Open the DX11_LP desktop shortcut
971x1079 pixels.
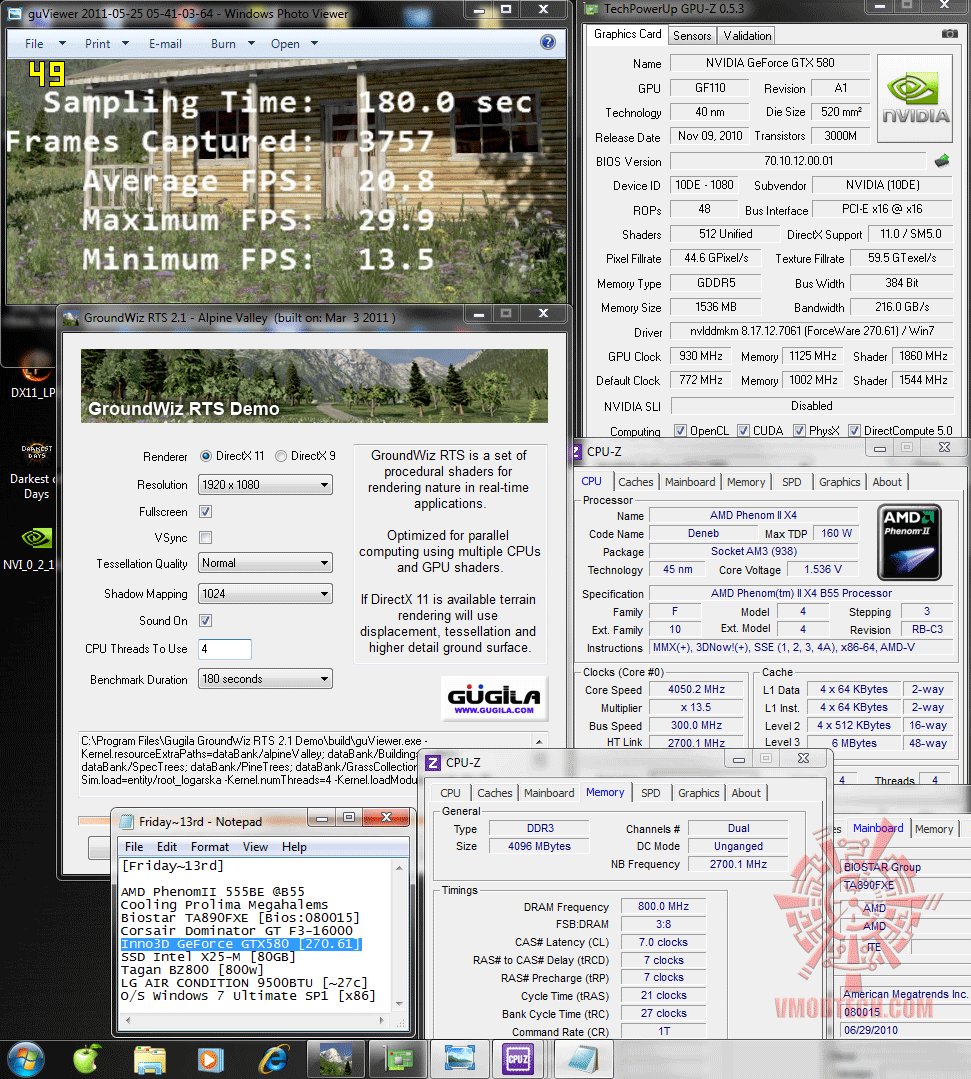(x=33, y=375)
